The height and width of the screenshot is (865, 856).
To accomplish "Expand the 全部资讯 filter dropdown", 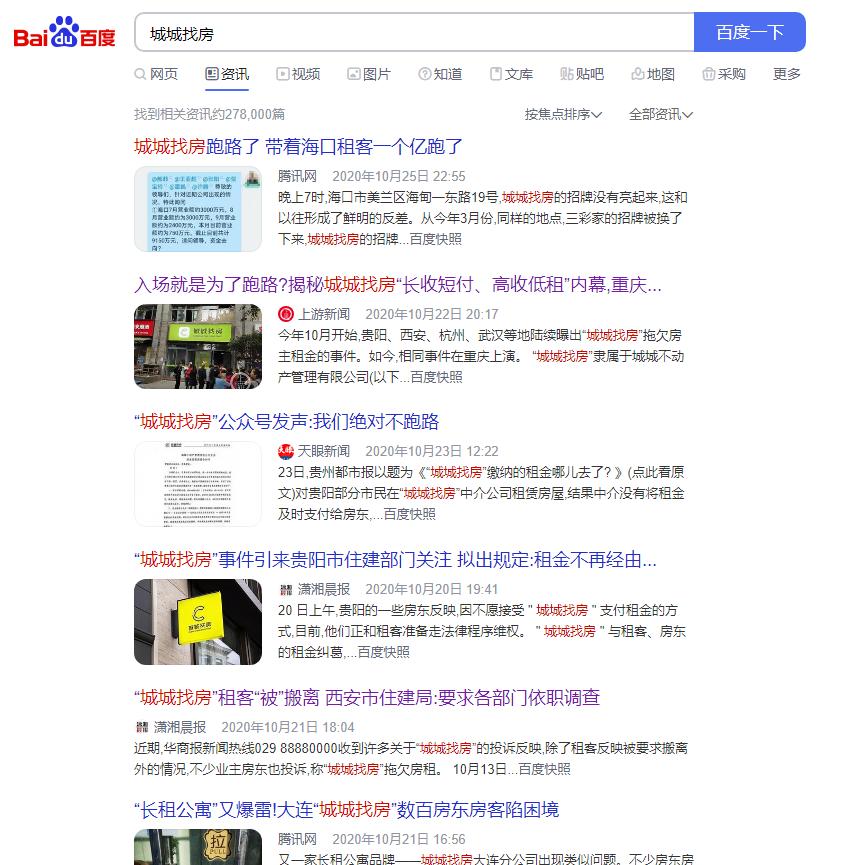I will (x=661, y=114).
